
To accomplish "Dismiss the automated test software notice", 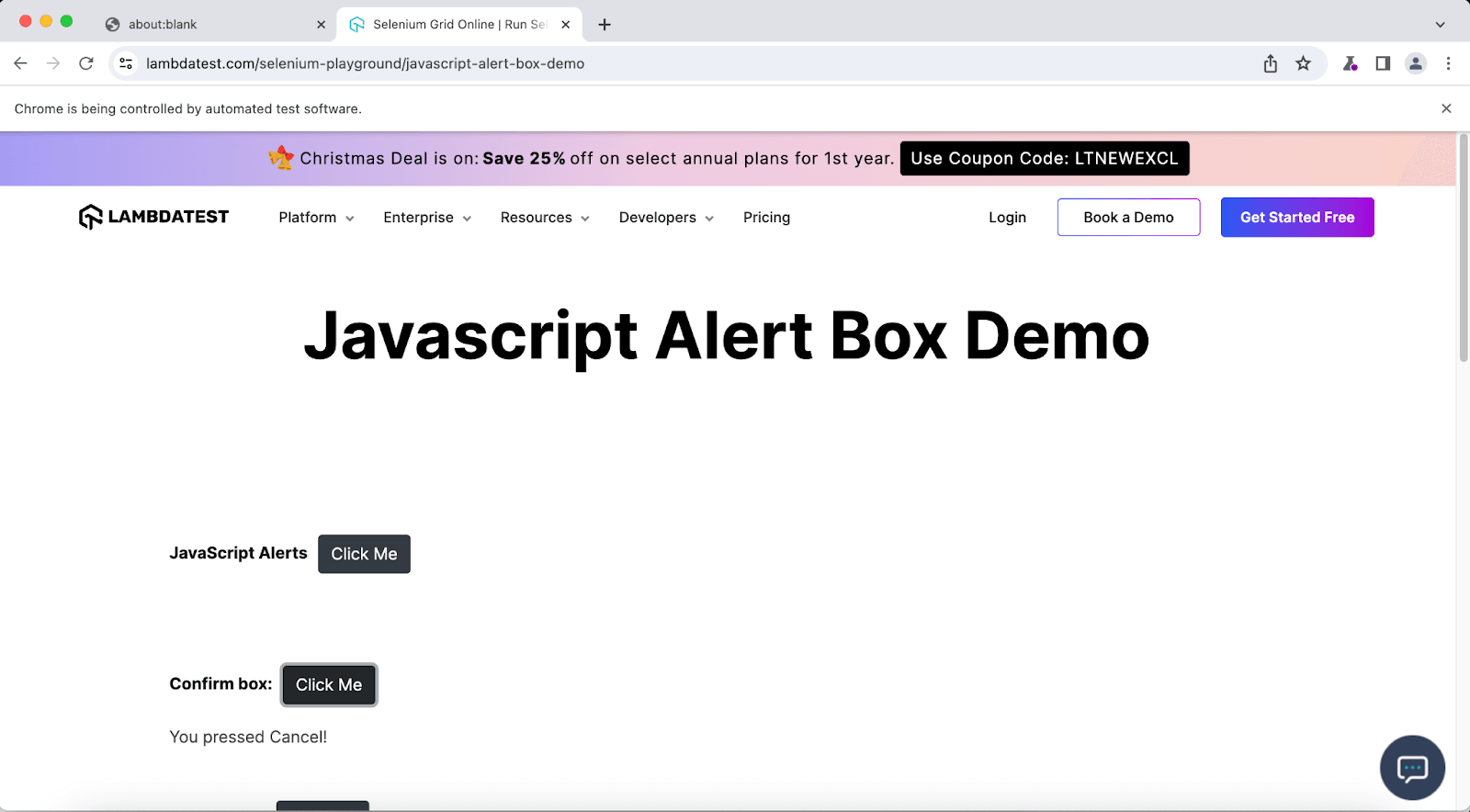I will [1446, 108].
